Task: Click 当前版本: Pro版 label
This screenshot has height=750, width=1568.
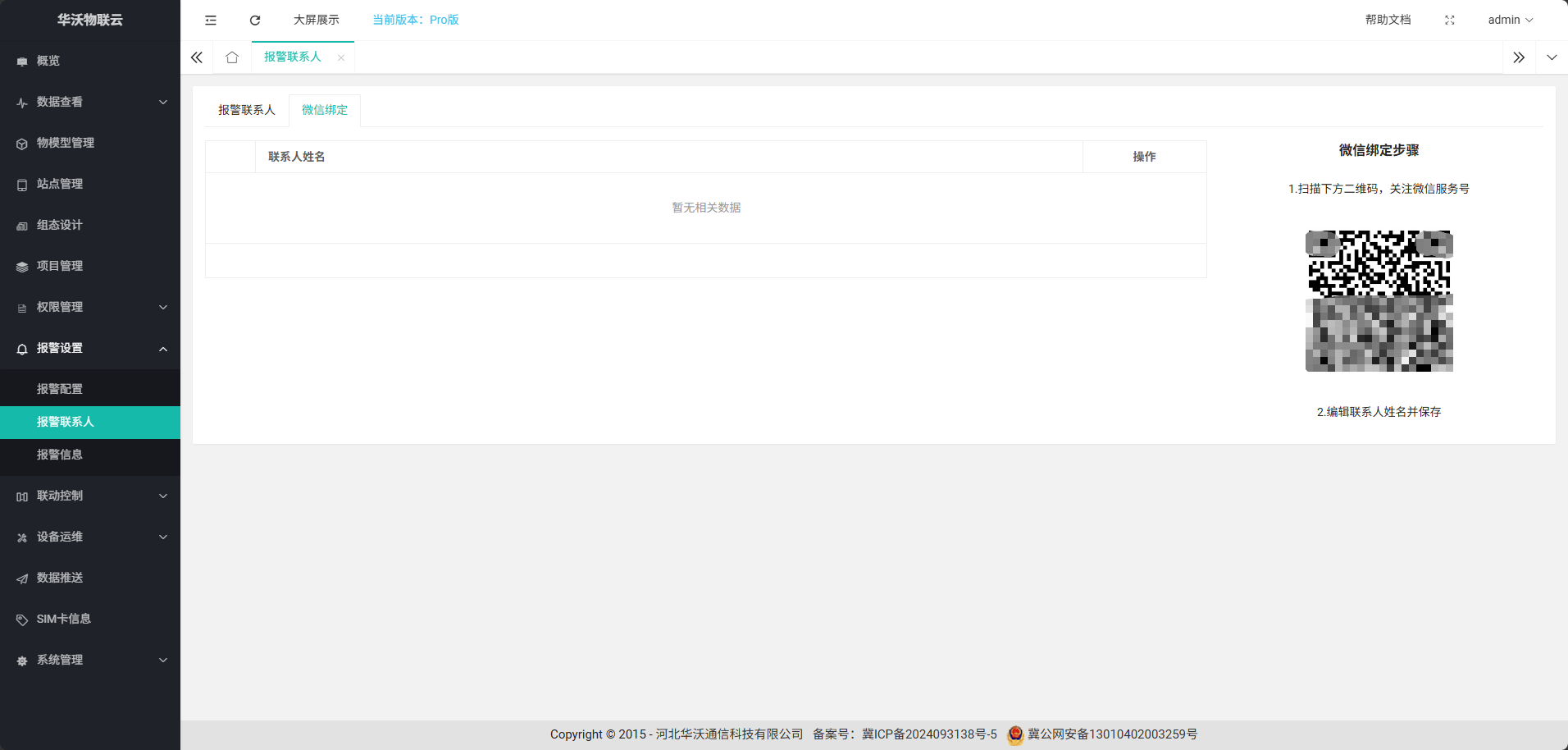Action: [416, 20]
